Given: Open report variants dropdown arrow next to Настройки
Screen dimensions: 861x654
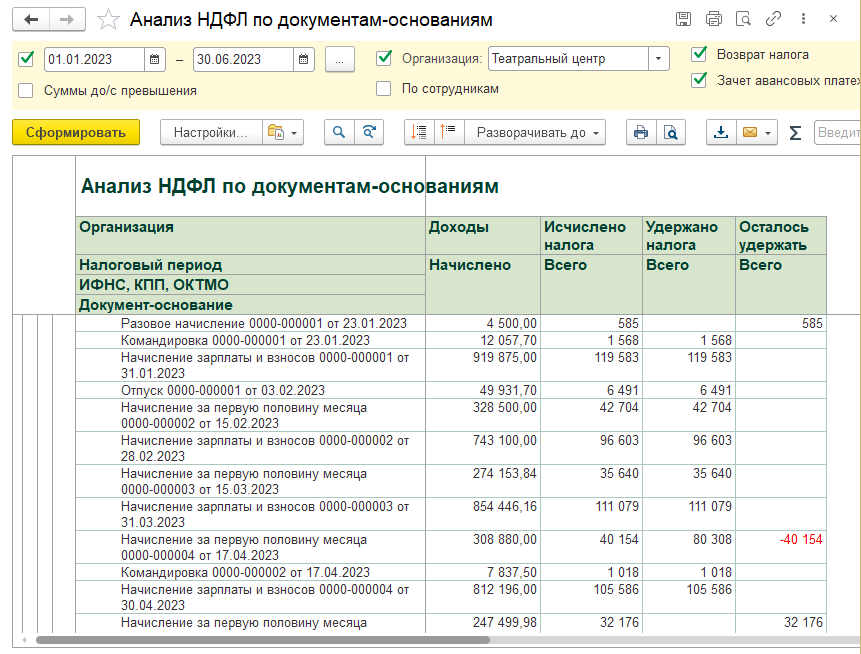Looking at the screenshot, I should click(x=294, y=133).
